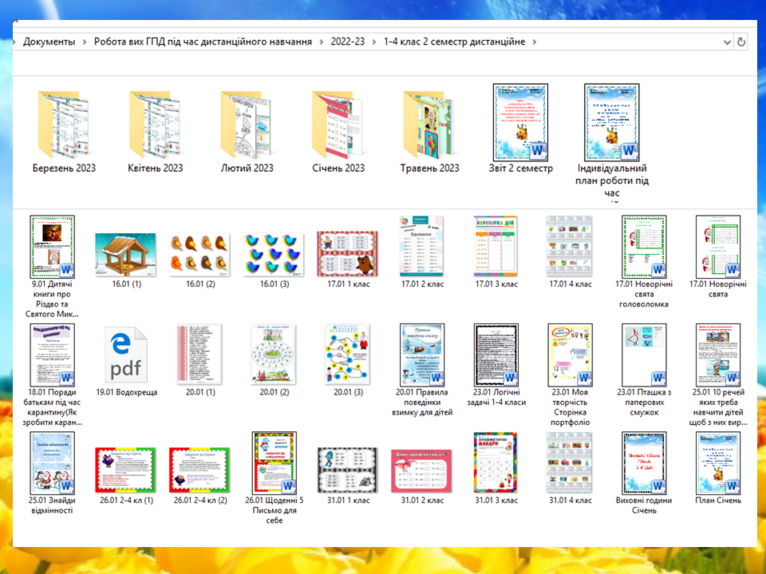Expand the chevron after 2022-23 breadcrumb

[x=374, y=42]
